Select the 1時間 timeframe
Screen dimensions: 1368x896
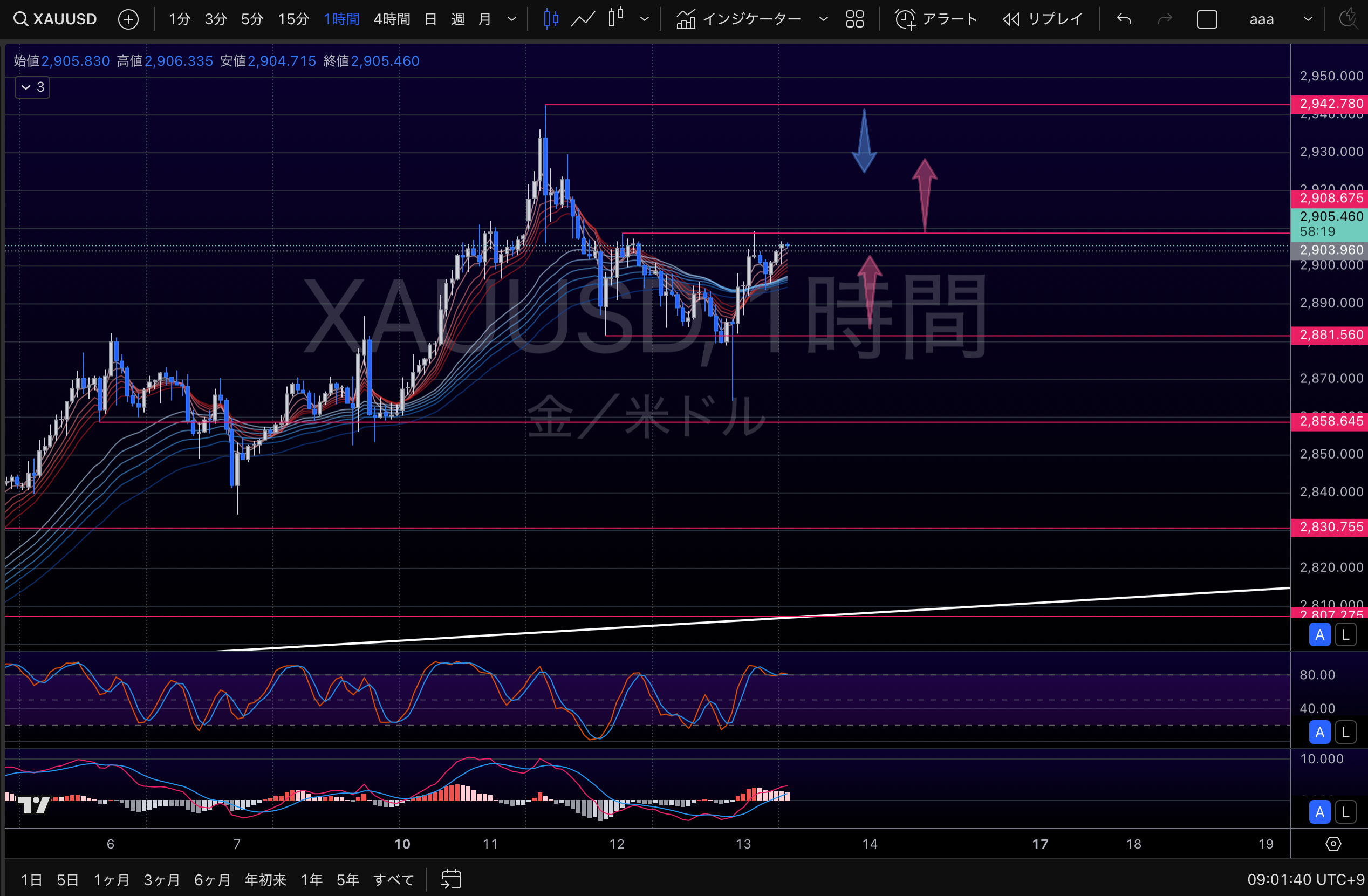[x=341, y=19]
